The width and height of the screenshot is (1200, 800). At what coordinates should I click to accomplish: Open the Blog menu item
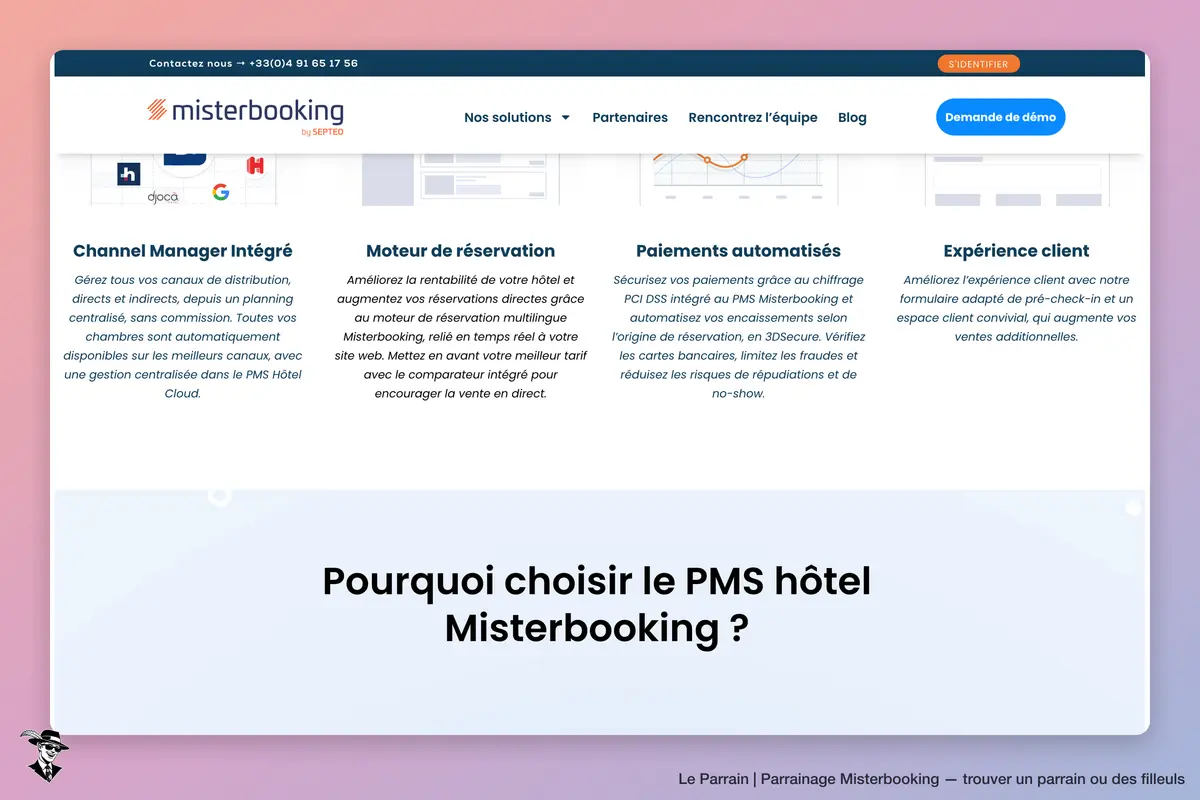point(852,117)
